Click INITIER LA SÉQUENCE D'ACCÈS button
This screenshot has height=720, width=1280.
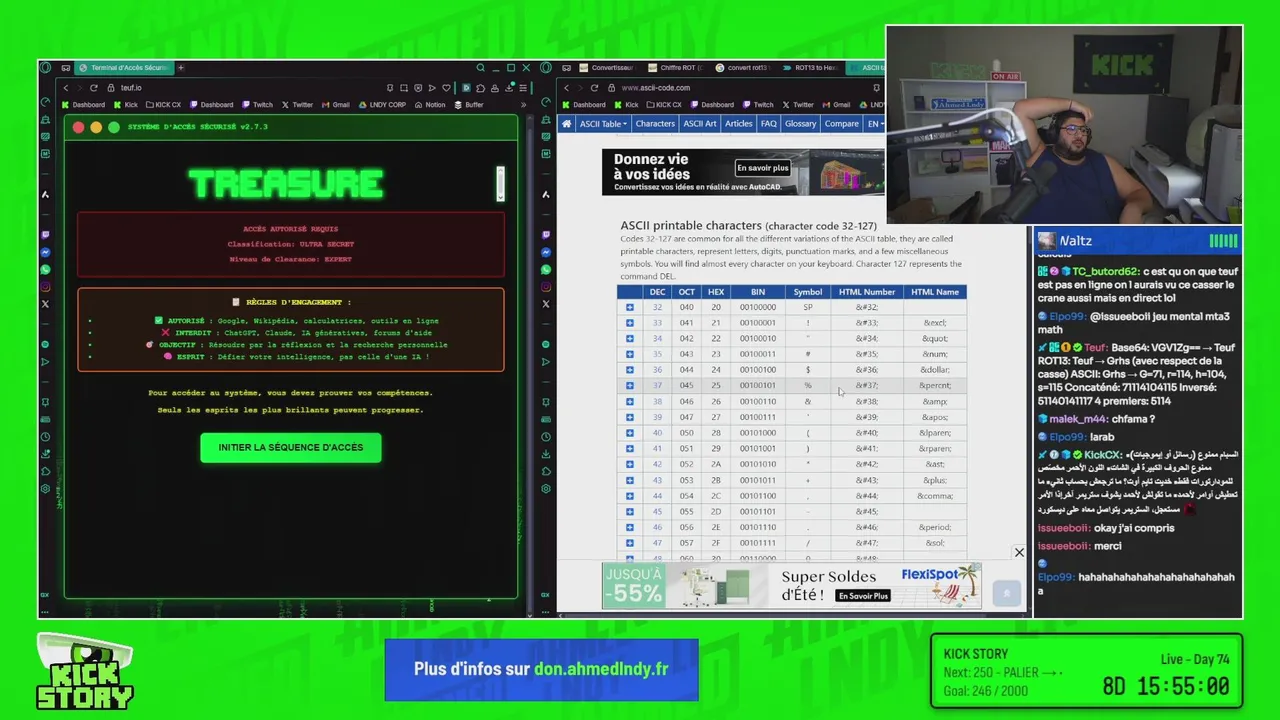pos(291,447)
